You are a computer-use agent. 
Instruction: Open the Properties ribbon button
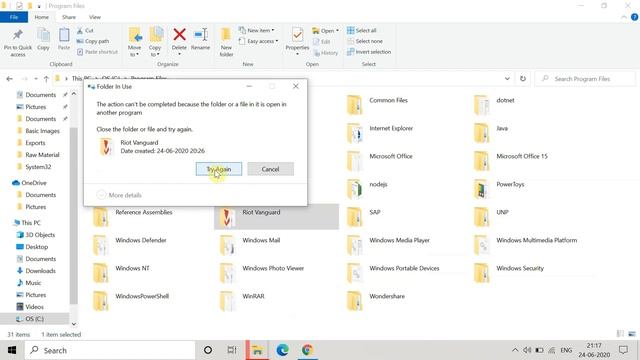[x=297, y=42]
